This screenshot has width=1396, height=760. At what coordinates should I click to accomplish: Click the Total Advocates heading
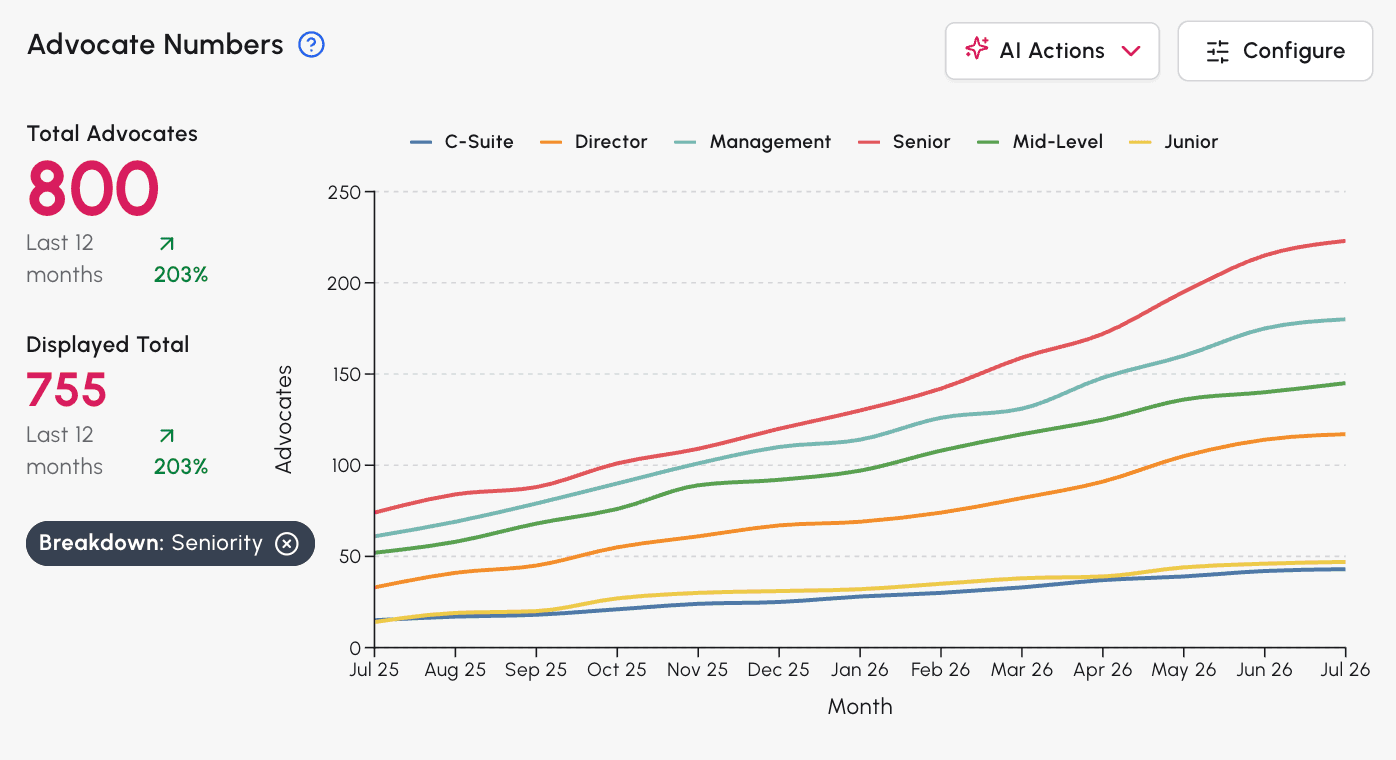point(112,134)
